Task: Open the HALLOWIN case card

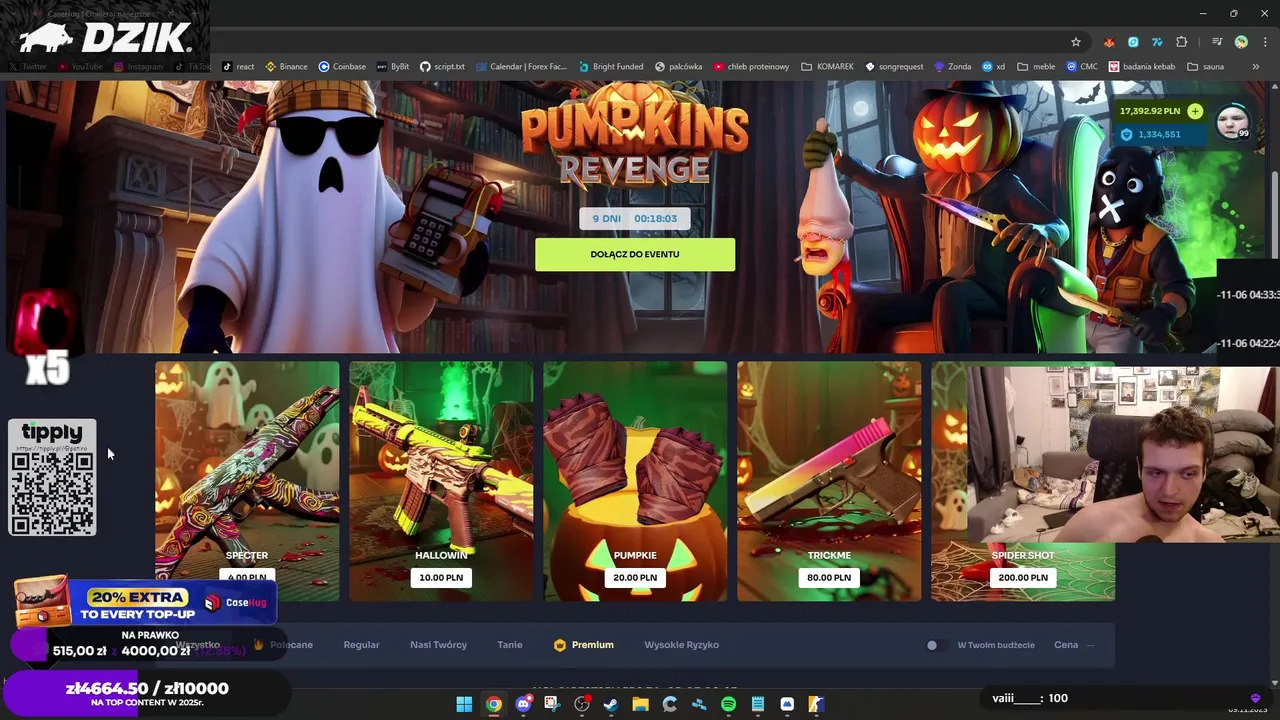Action: 441,481
